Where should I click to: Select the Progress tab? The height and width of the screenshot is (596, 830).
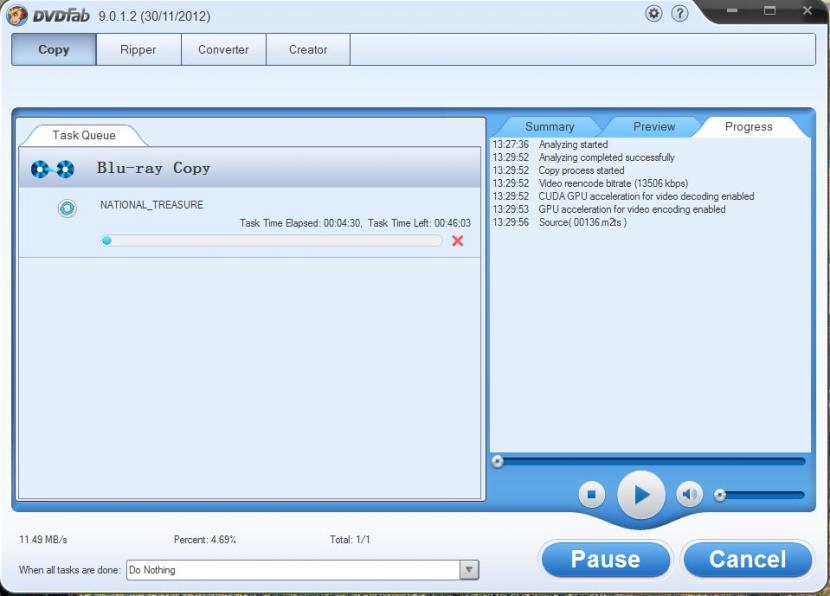(x=748, y=127)
